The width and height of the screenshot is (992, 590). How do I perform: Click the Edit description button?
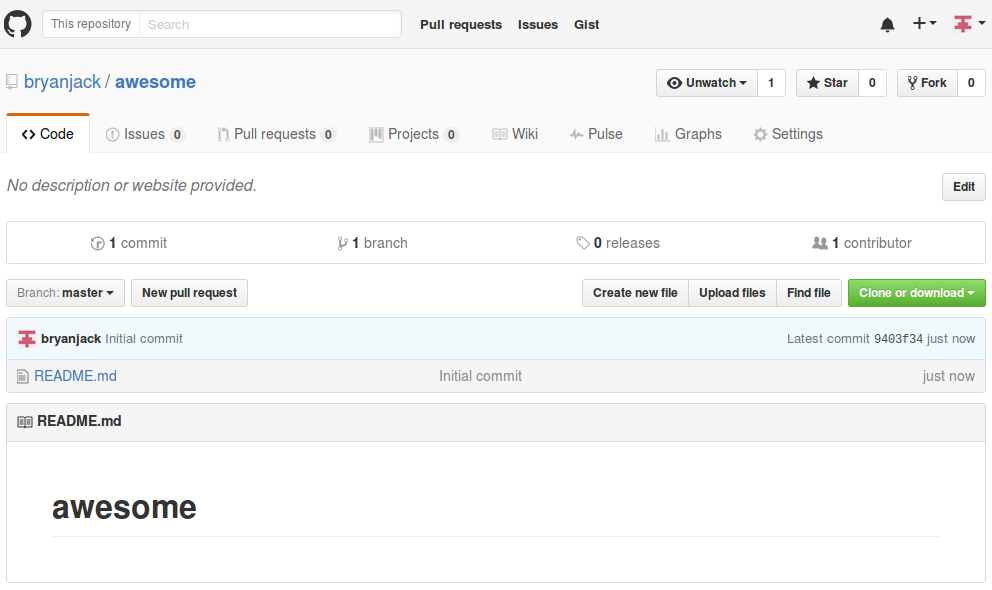(964, 187)
